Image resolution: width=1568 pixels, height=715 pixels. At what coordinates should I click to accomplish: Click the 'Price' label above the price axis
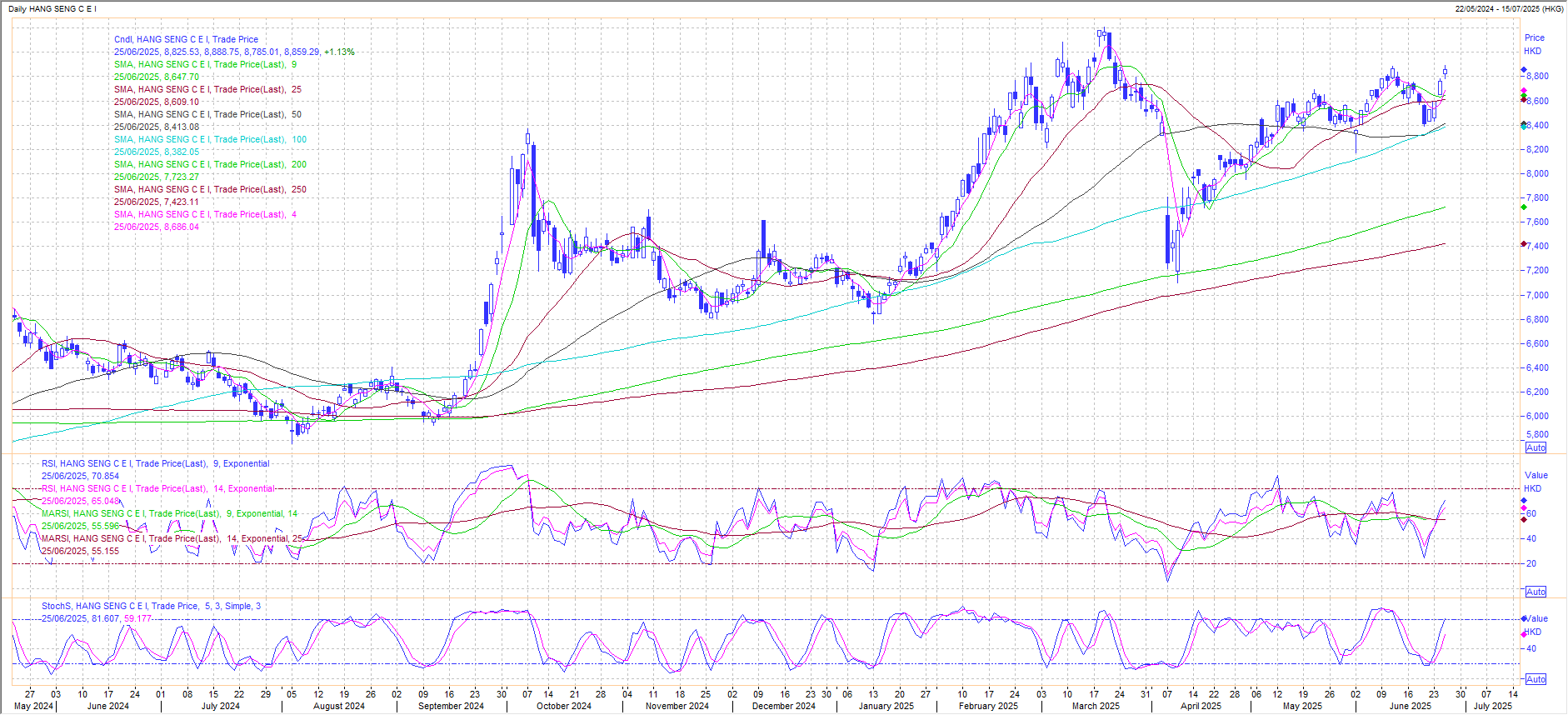point(1534,37)
